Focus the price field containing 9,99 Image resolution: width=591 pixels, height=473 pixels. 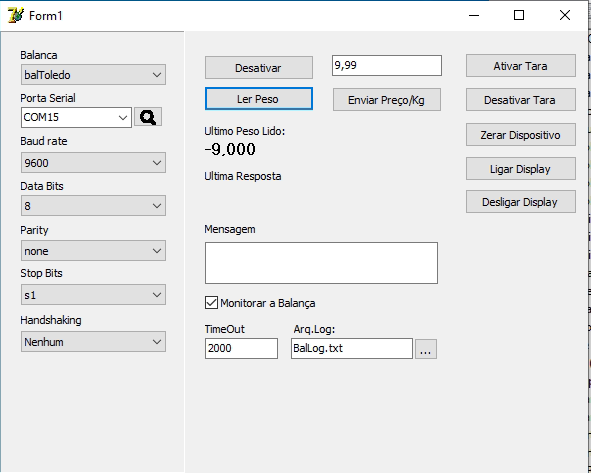(387, 66)
